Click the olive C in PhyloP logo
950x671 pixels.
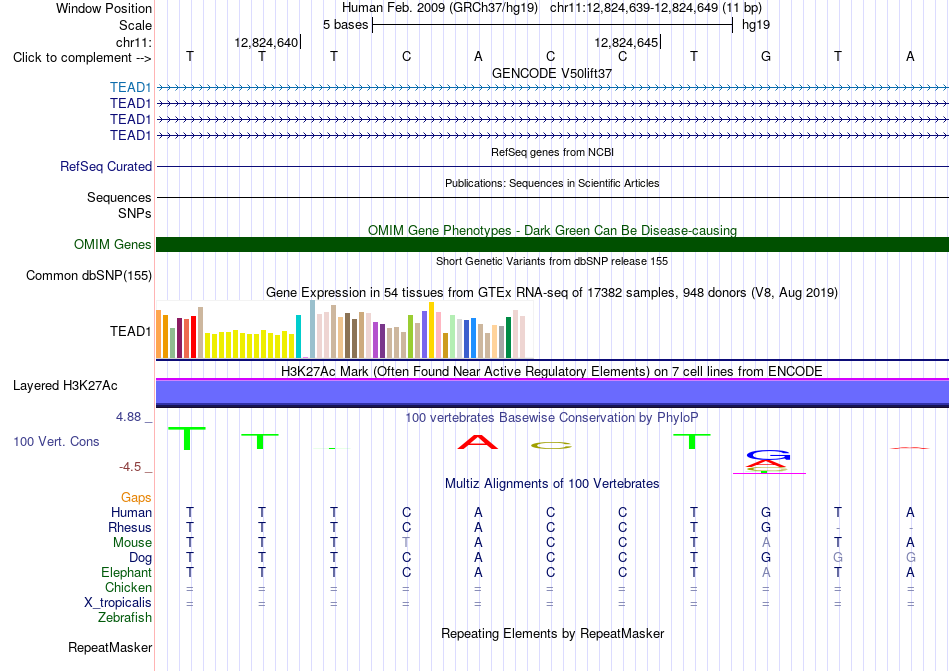pos(551,446)
